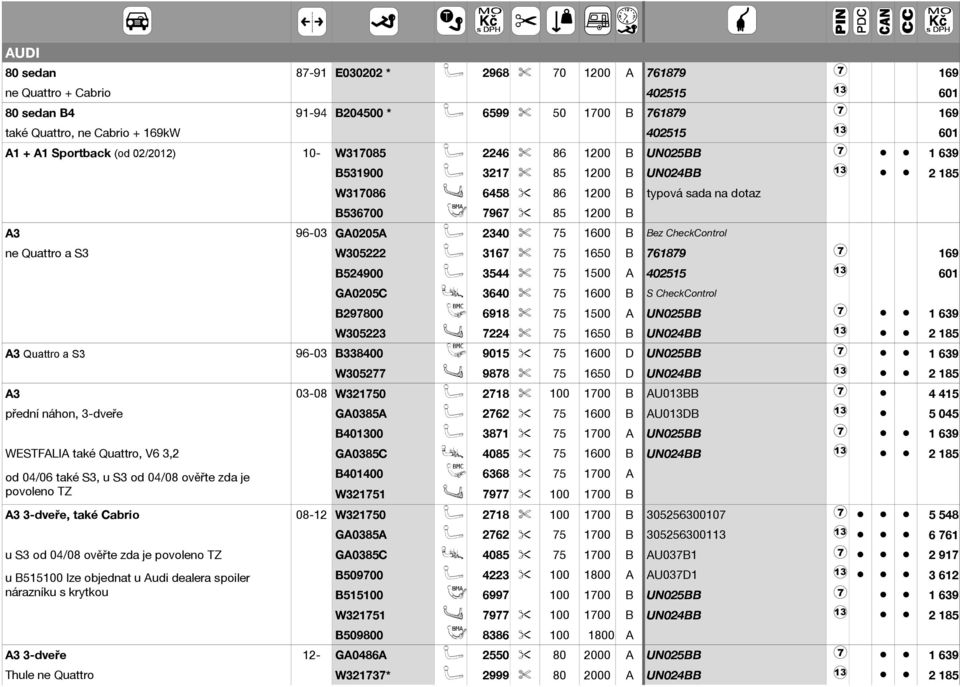Viewport: 960px width, 687px height.
Task: Click the towbar type icon in GA0205C row
Action: [x=452, y=292]
